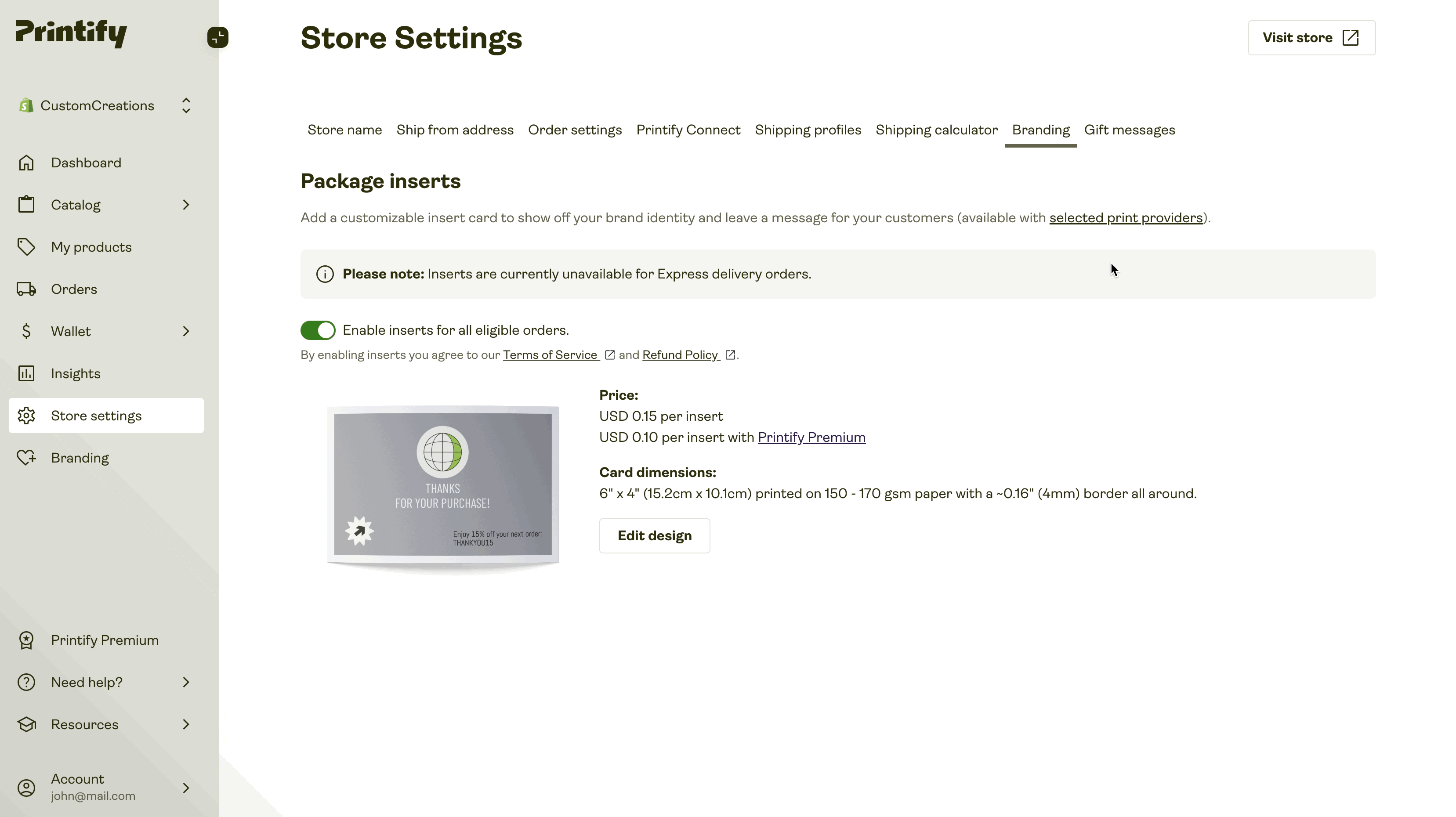Image resolution: width=1456 pixels, height=817 pixels.
Task: Open My Products sidebar icon
Action: pyautogui.click(x=27, y=247)
